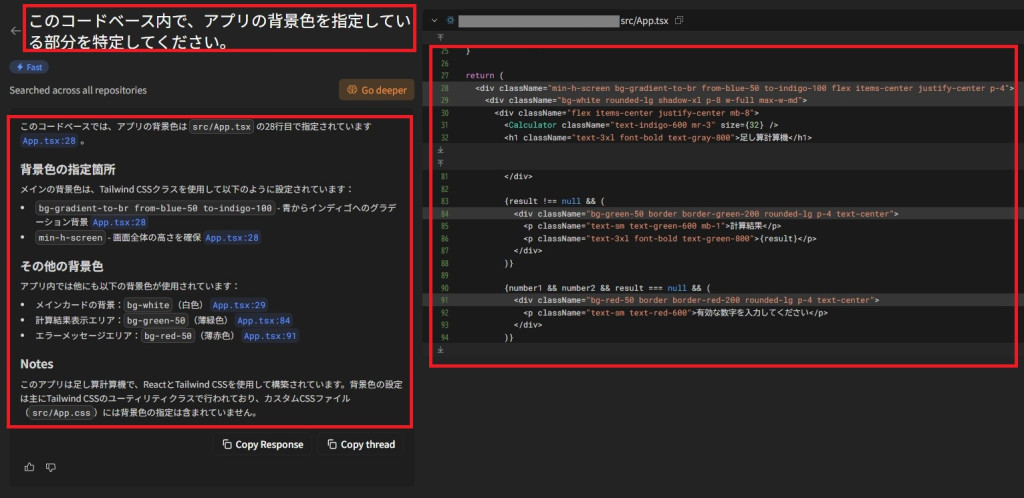Screen dimensions: 1024x498
Task: Open the App.tsx:84 reference link
Action: pos(263,321)
